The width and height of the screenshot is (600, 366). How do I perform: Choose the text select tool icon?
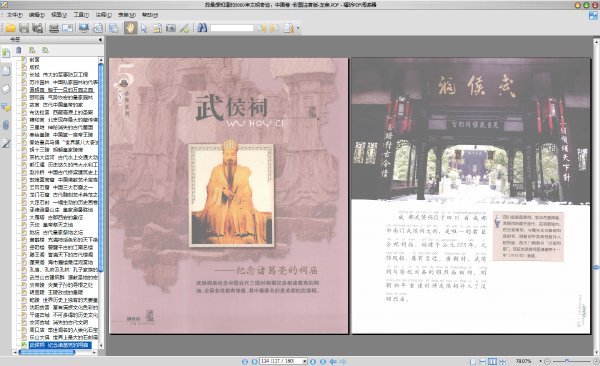click(157, 28)
